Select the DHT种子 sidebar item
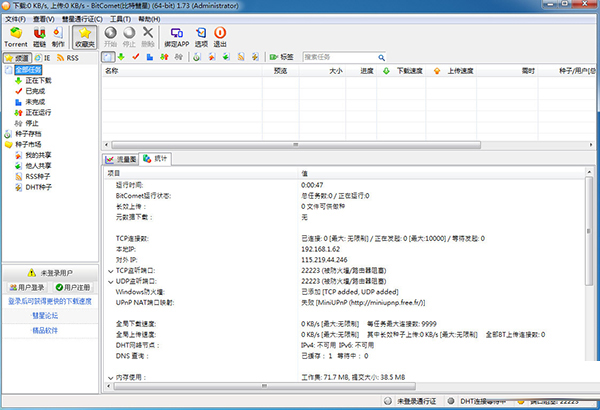This screenshot has height=410, width=600. (x=39, y=187)
